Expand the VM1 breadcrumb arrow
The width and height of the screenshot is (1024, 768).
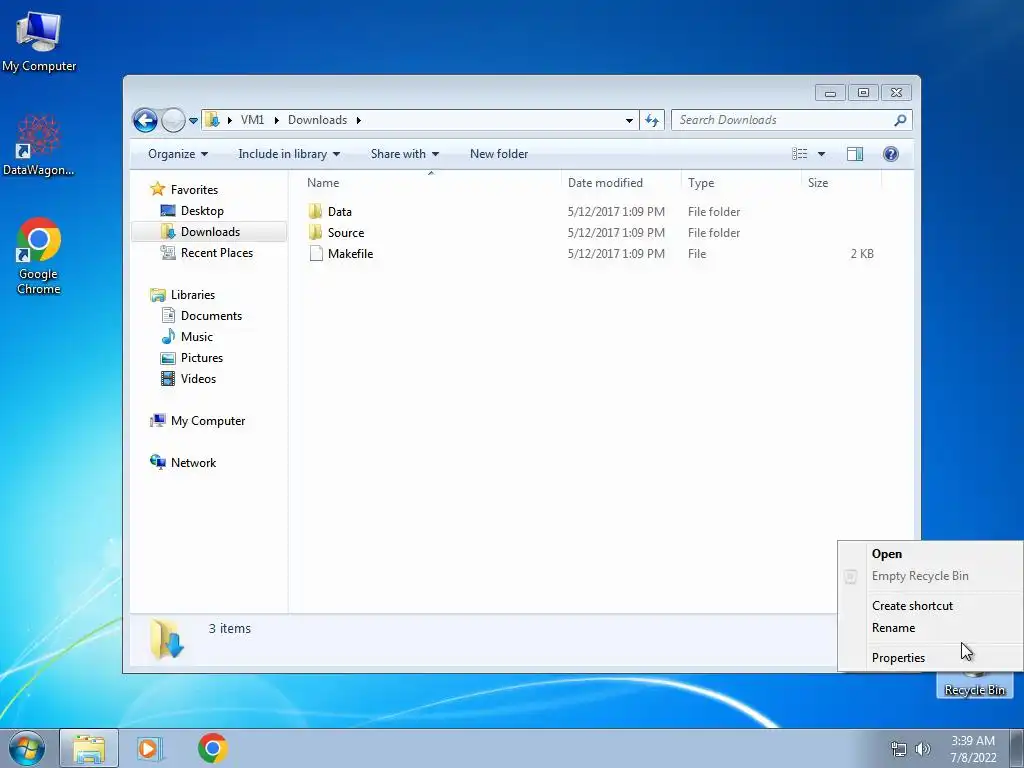tap(276, 120)
